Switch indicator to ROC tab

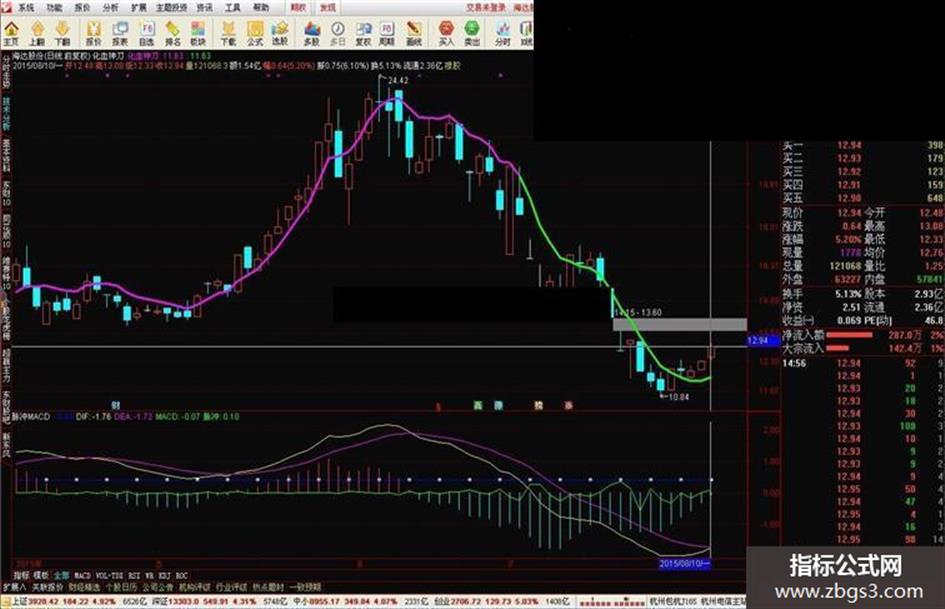click(x=181, y=576)
